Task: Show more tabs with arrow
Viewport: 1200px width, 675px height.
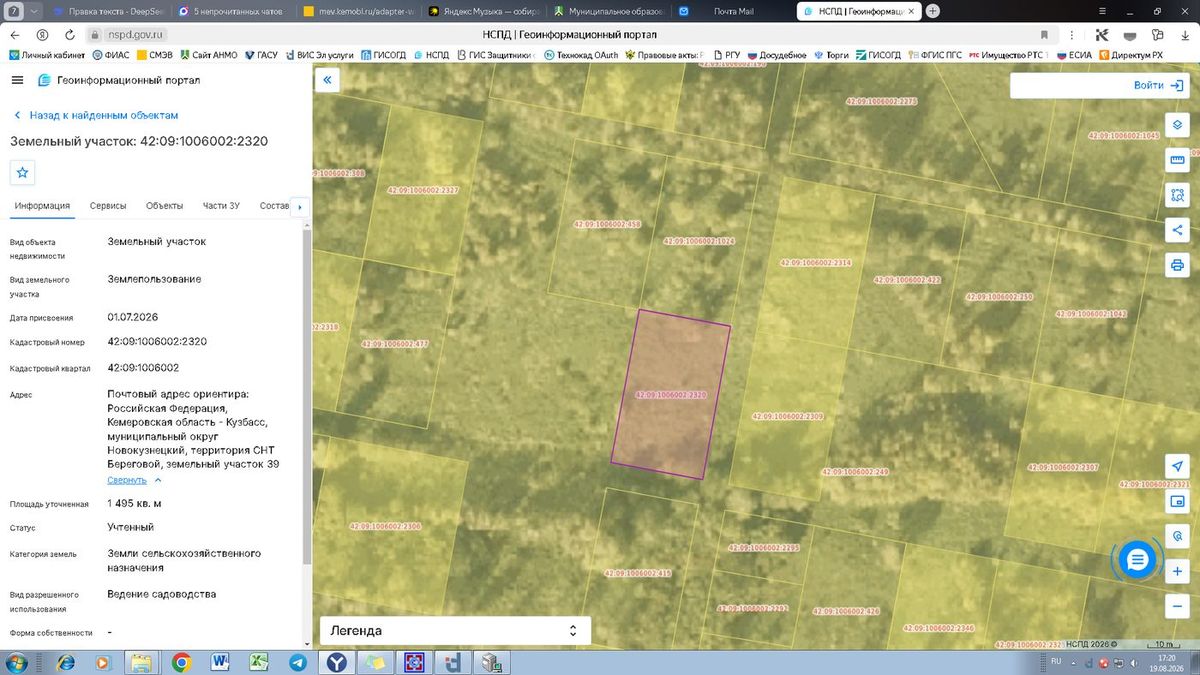Action: tap(299, 207)
